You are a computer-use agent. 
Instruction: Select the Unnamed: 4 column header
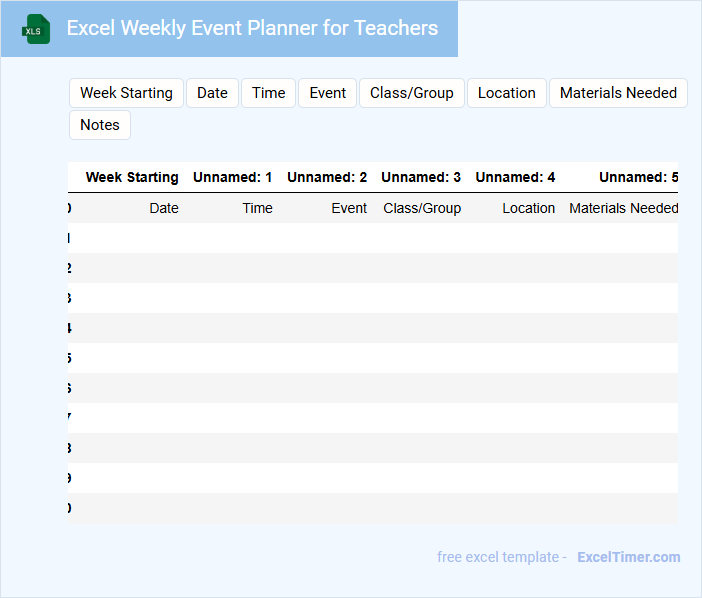click(x=514, y=177)
